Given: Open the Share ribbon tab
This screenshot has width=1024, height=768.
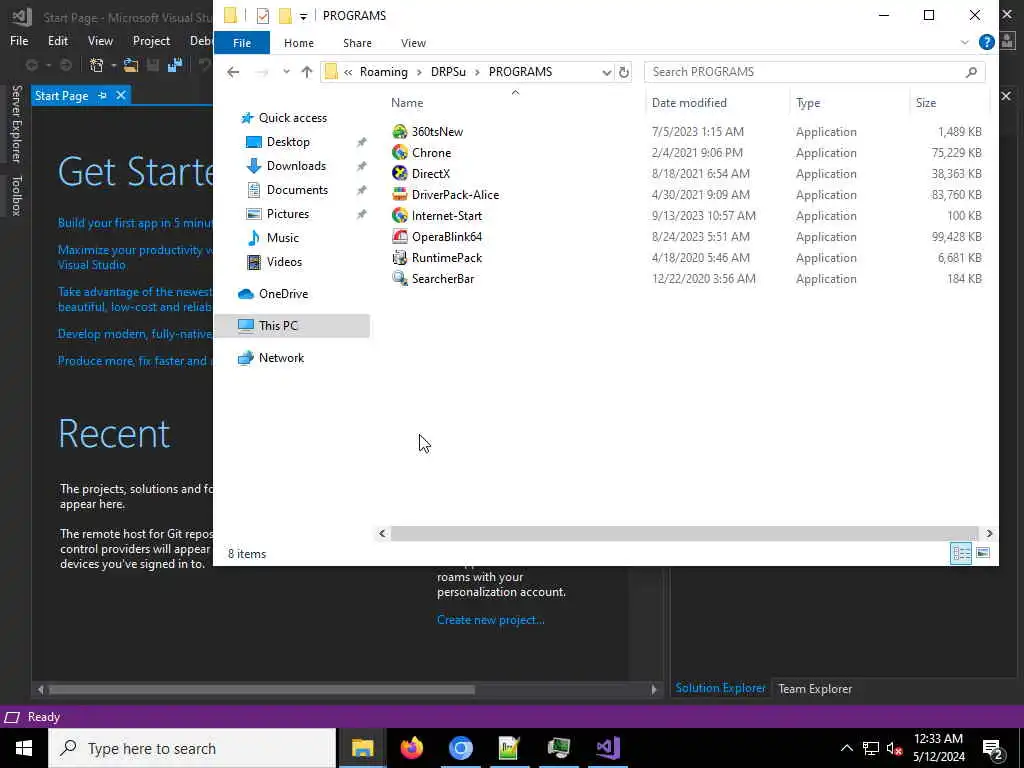Looking at the screenshot, I should tap(357, 43).
